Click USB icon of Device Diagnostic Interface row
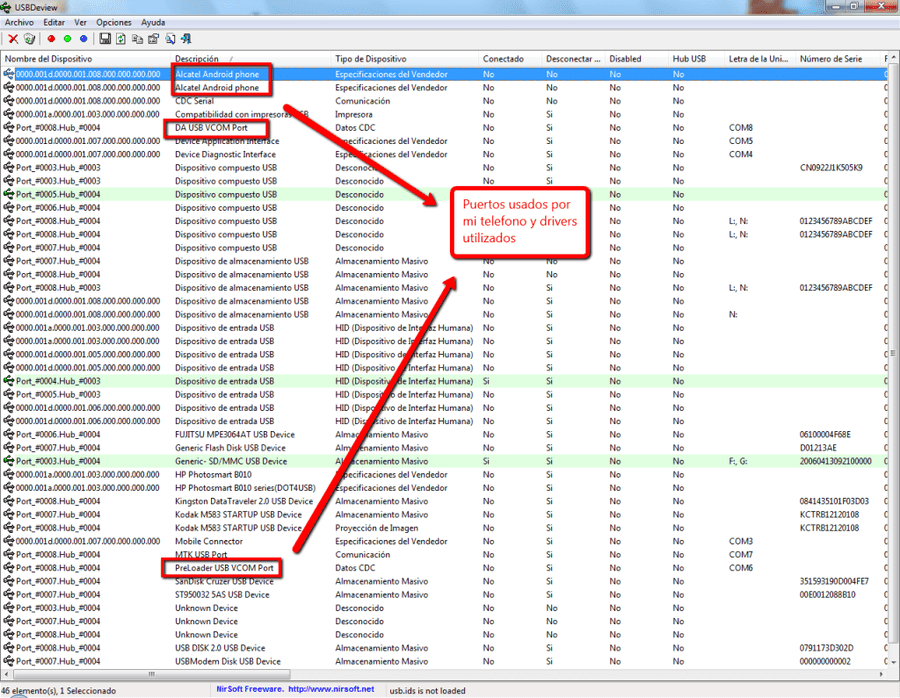This screenshot has width=900, height=698. click(9, 154)
